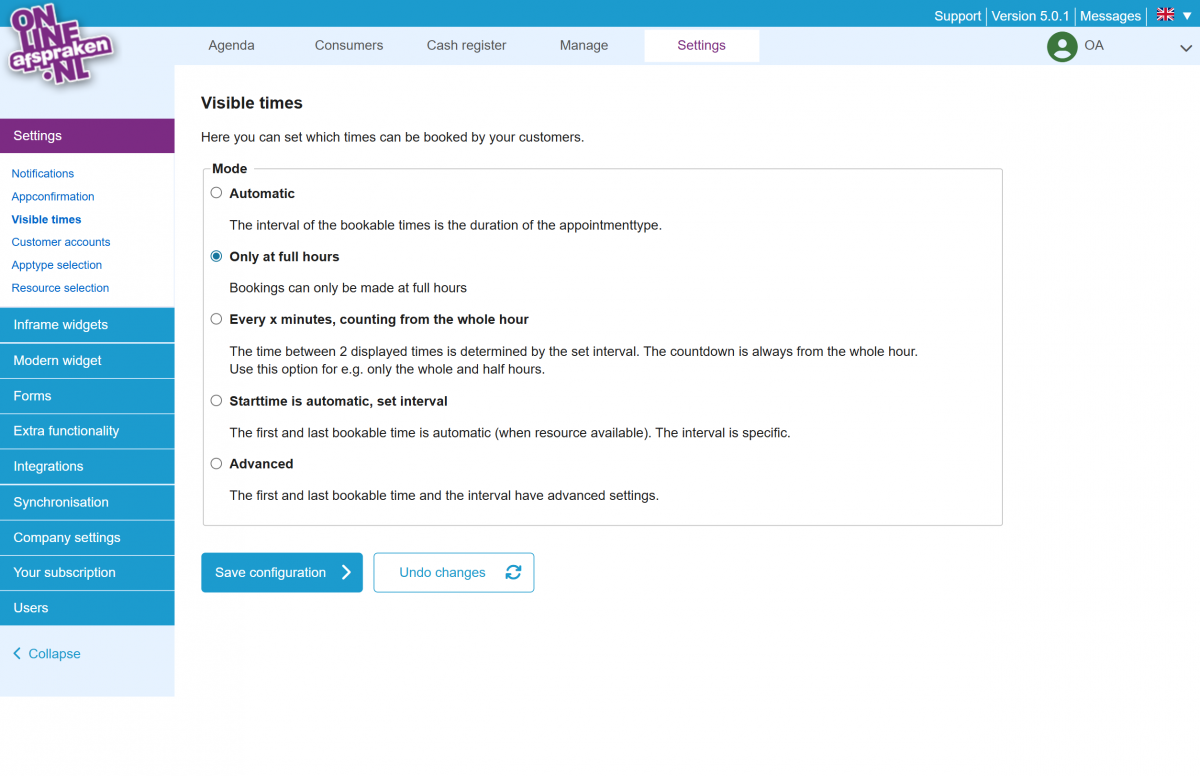Expand the Iframe widgets section
The height and width of the screenshot is (776, 1200).
pyautogui.click(x=87, y=325)
